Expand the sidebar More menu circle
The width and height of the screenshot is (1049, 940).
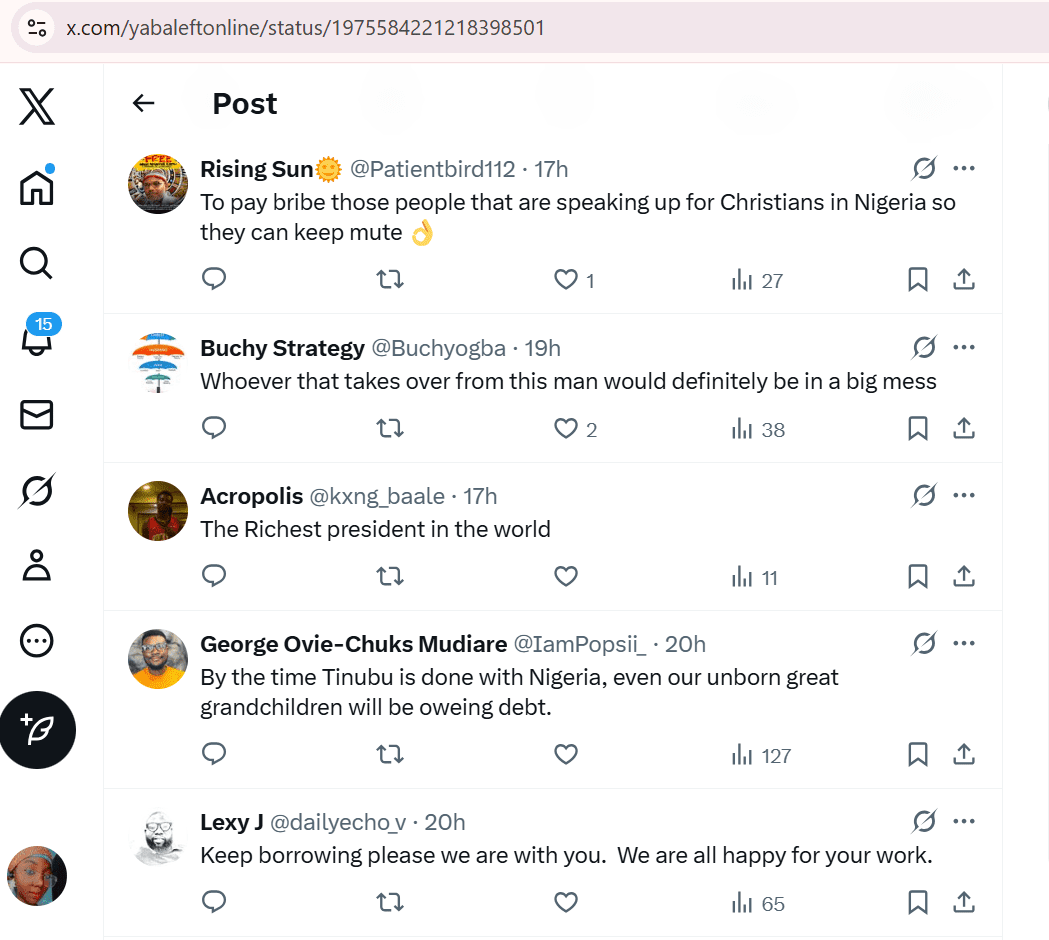[x=37, y=641]
